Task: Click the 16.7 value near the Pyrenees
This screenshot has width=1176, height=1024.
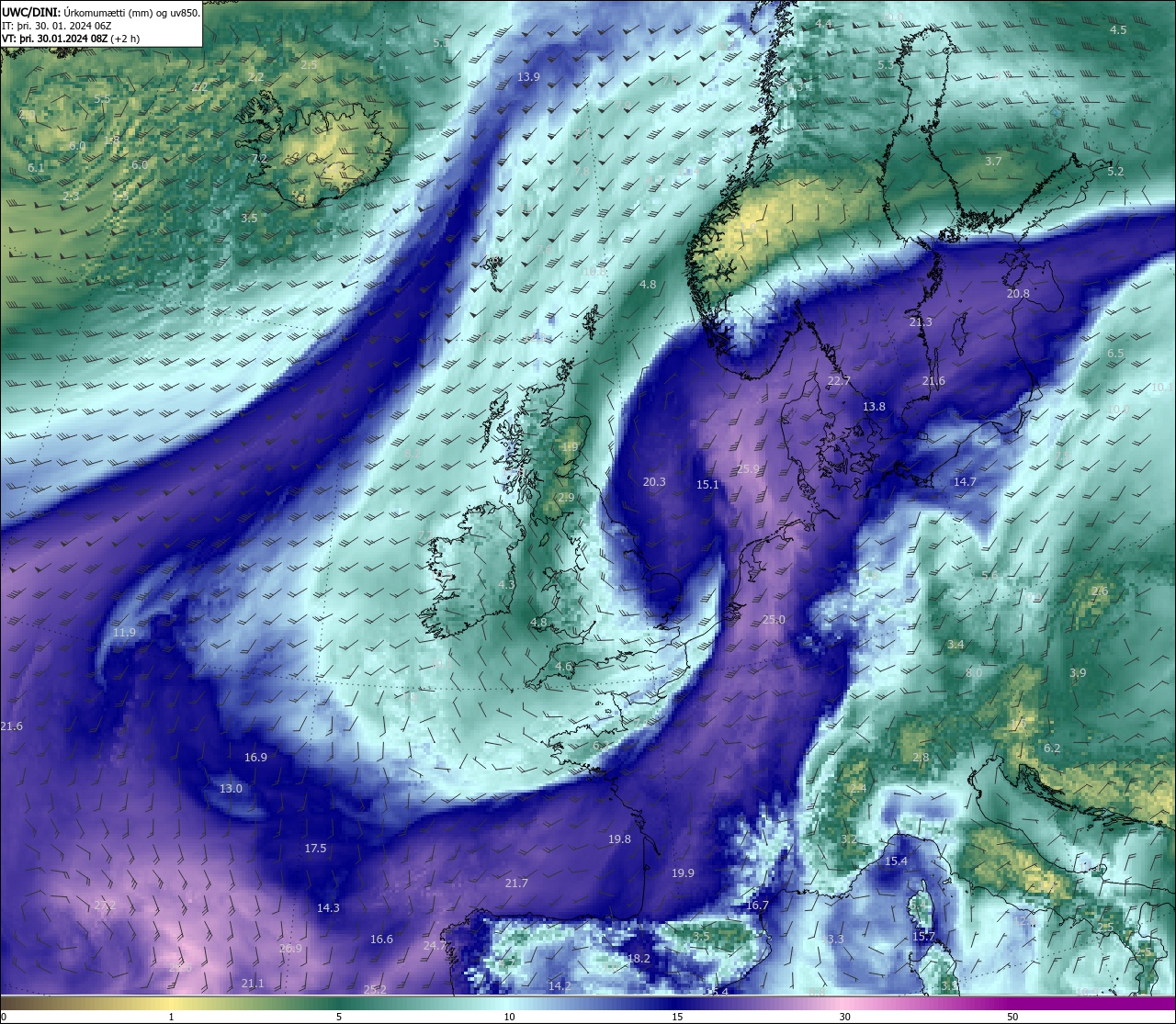Action: (x=757, y=906)
